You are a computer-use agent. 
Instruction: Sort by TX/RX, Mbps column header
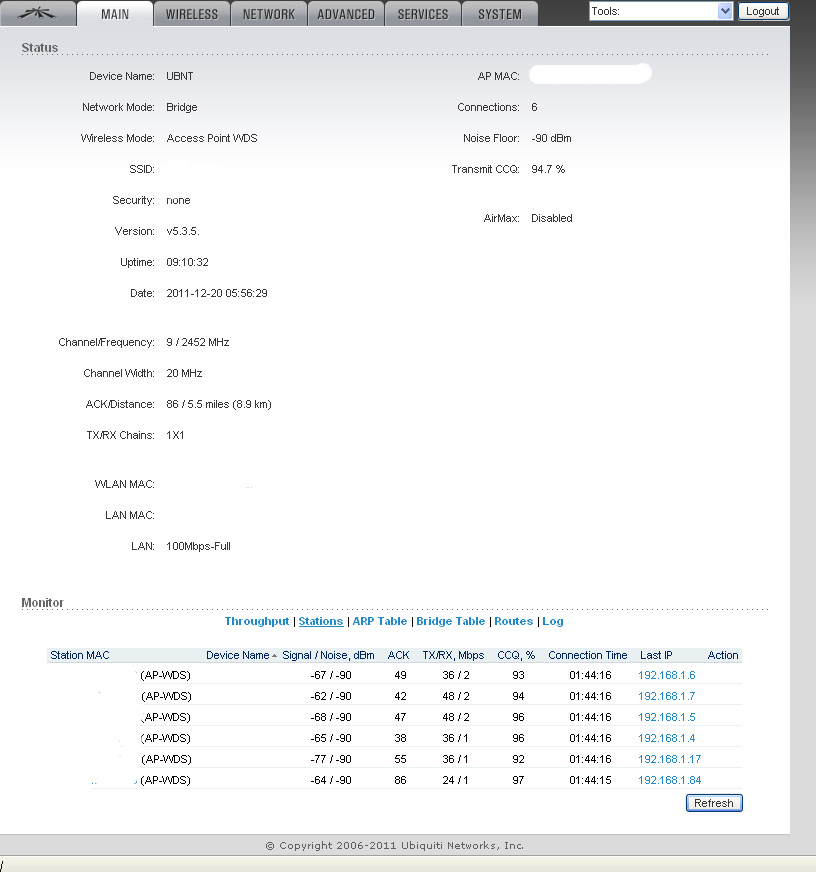[x=453, y=655]
